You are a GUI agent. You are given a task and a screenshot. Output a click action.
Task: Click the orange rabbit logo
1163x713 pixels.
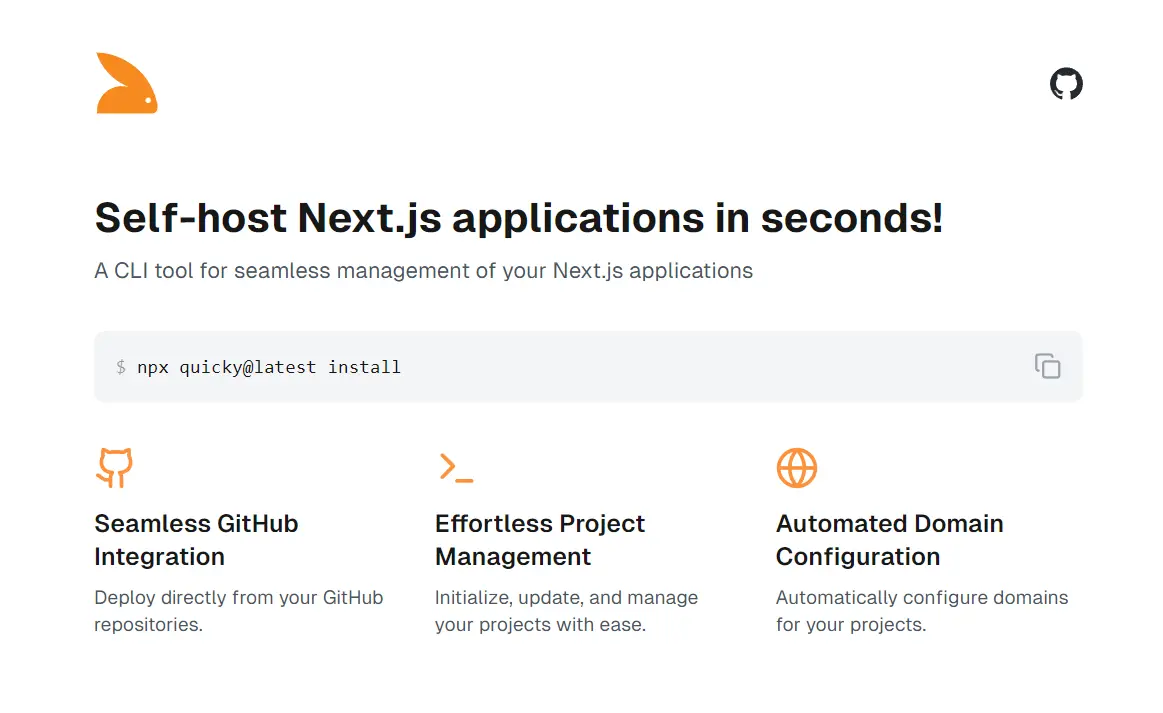coord(126,83)
